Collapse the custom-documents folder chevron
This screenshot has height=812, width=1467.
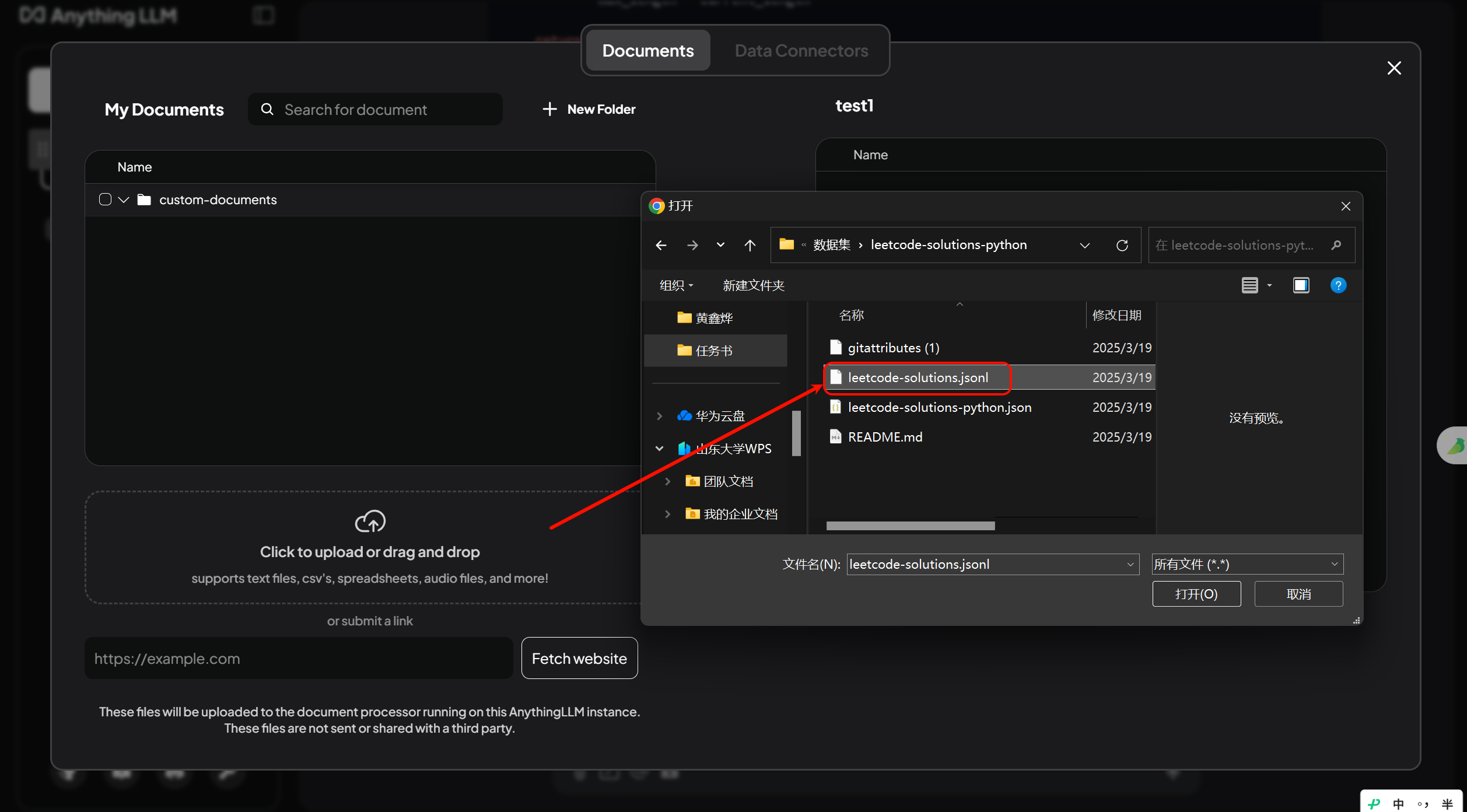pos(124,199)
